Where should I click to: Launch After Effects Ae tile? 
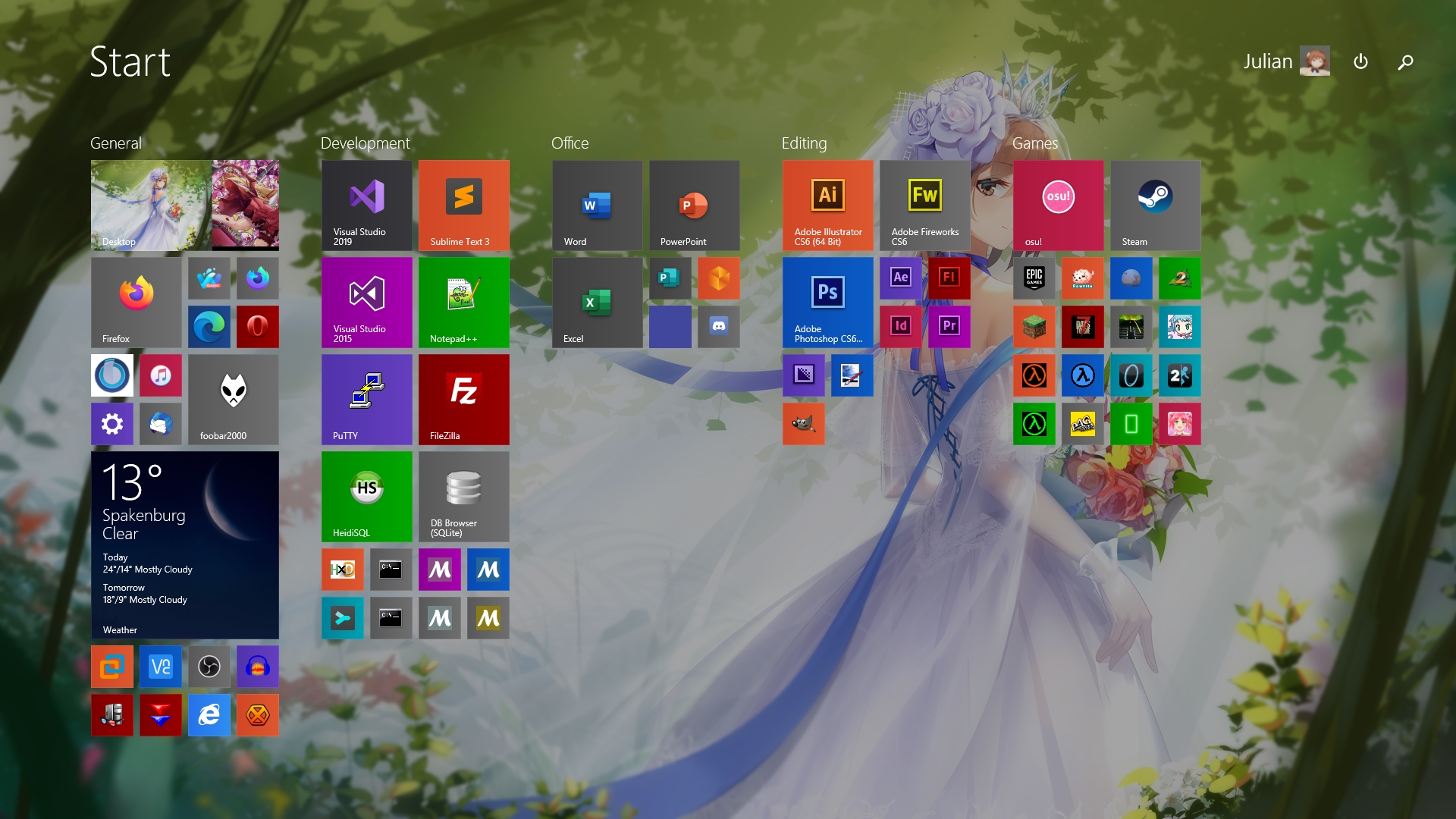(901, 278)
